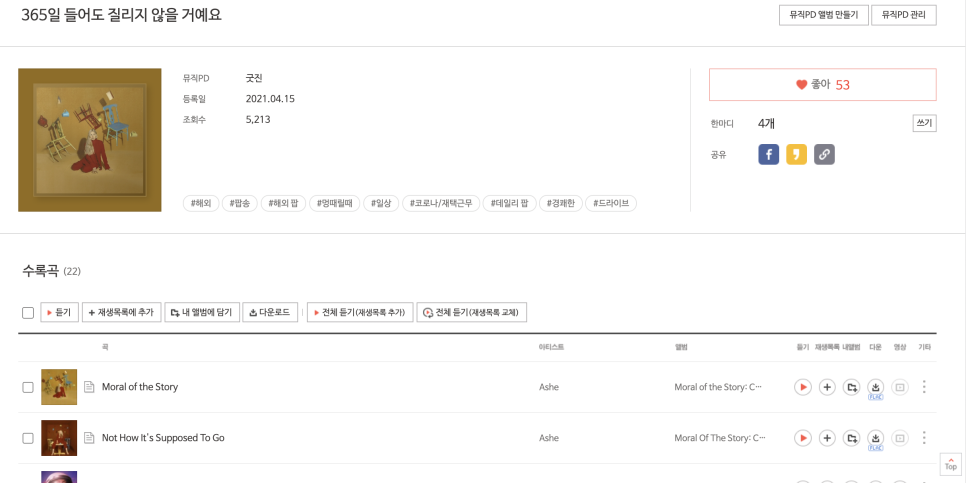Open the #일상 tag
This screenshot has width=966, height=483.
(x=381, y=203)
